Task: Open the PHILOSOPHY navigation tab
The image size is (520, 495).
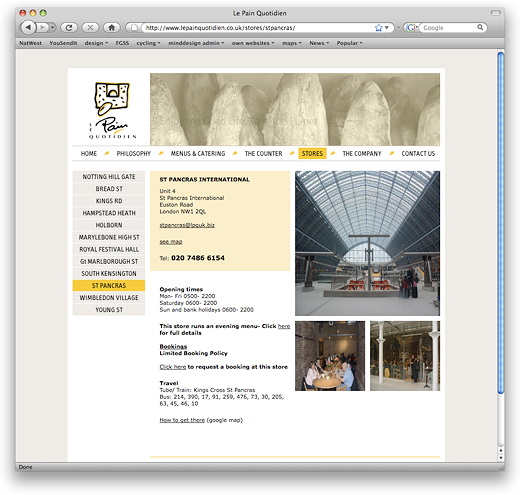Action: tap(134, 154)
